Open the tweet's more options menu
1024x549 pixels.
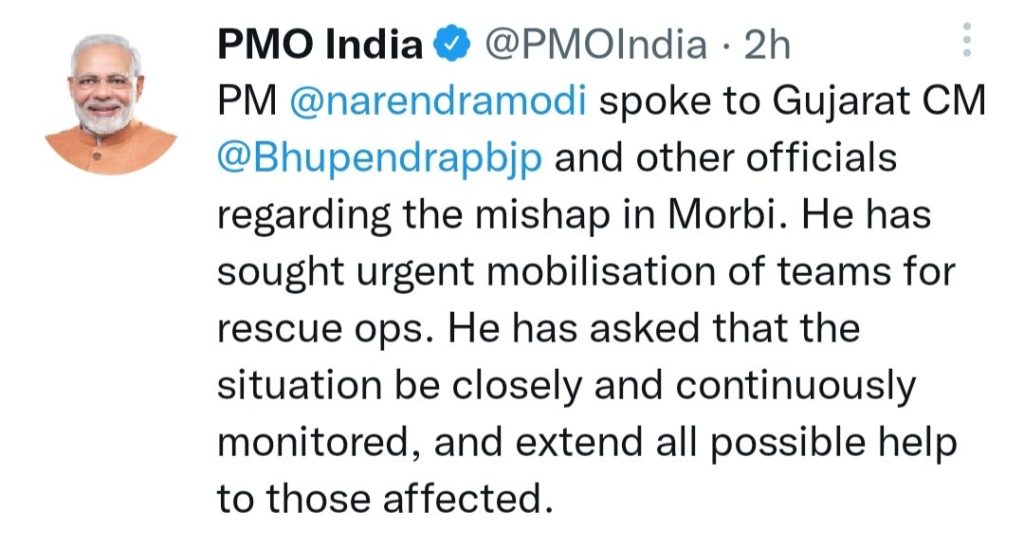click(965, 39)
